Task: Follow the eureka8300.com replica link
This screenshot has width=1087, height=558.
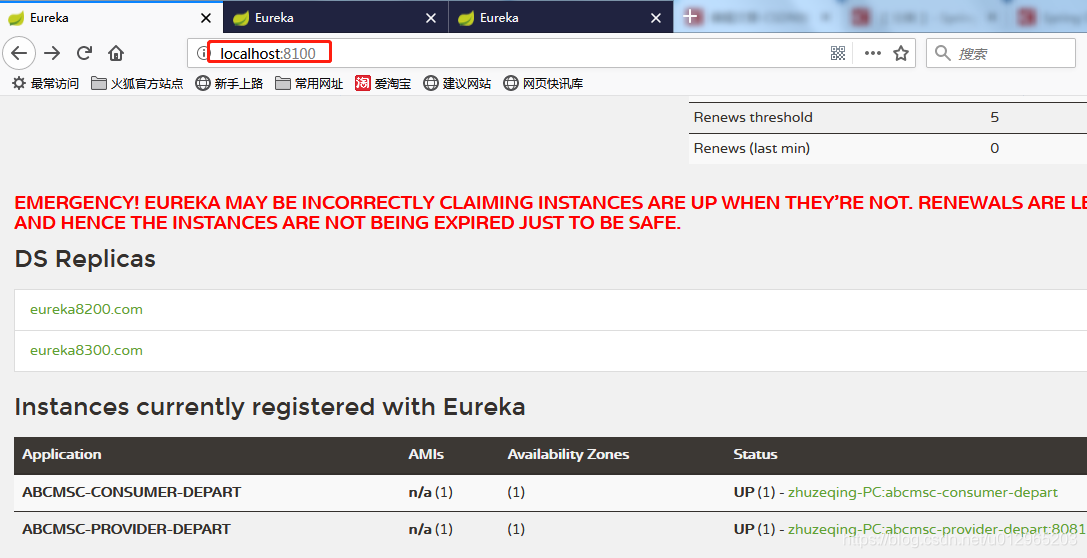Action: [x=86, y=351]
